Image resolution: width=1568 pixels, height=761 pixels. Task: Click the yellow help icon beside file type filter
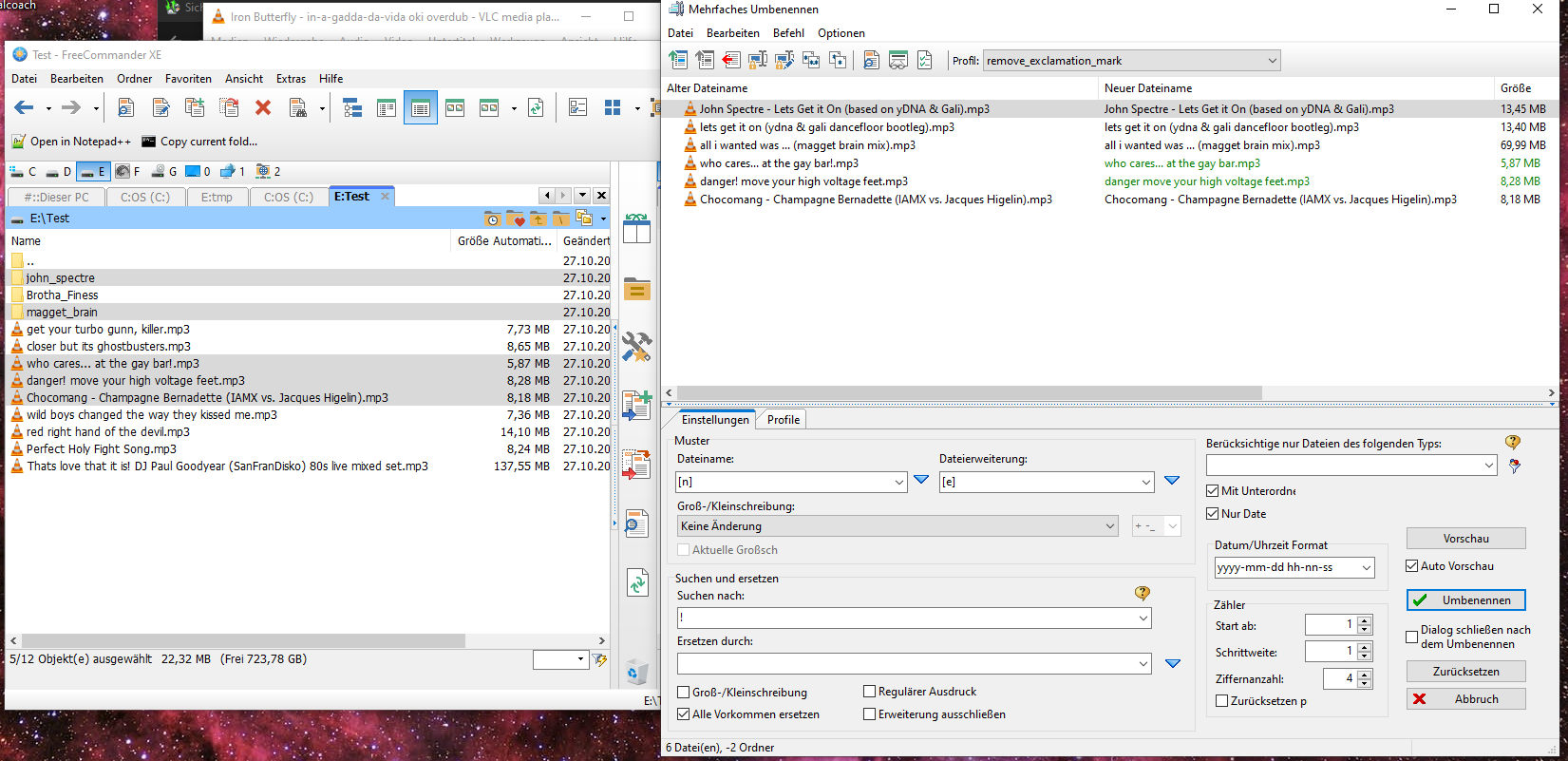point(1513,442)
